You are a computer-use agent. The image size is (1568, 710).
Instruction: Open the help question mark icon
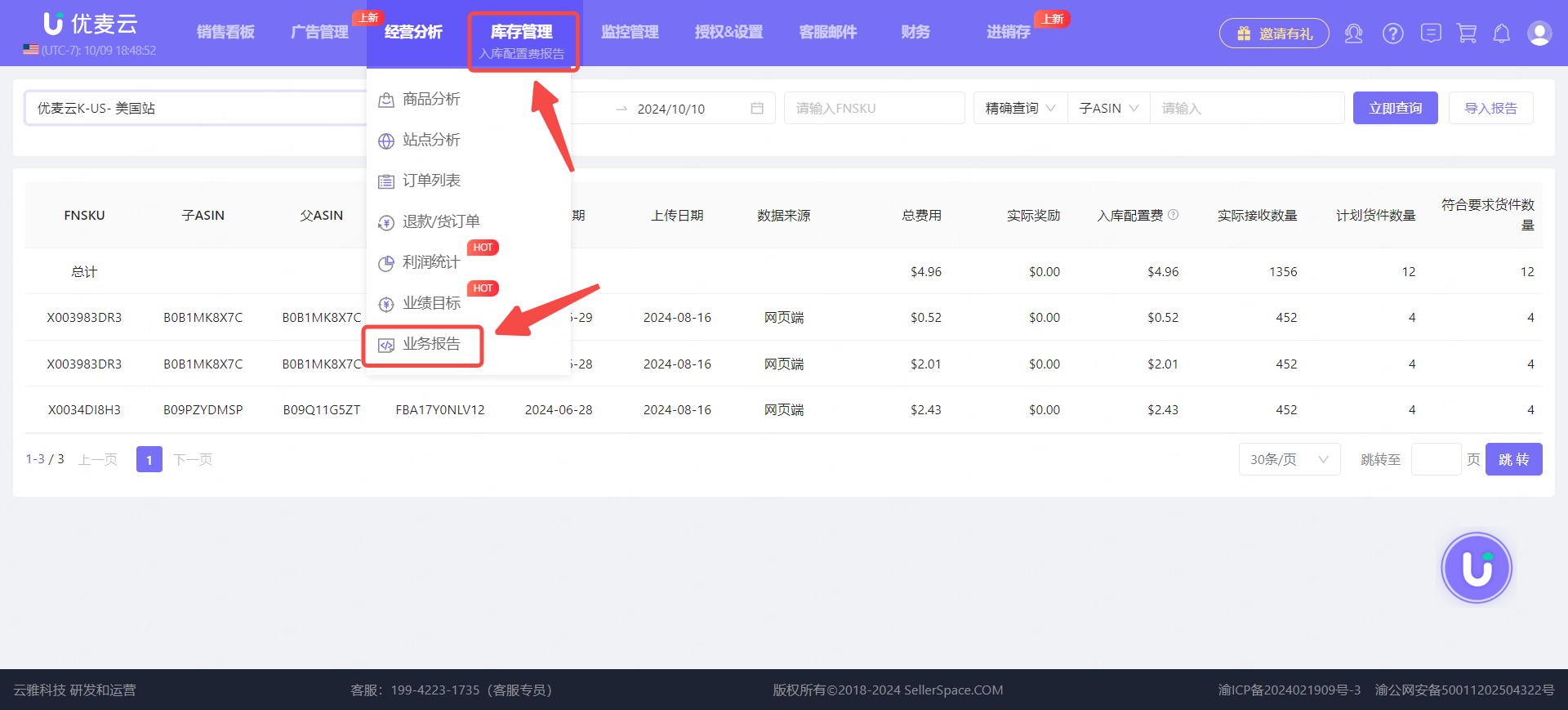click(1392, 33)
